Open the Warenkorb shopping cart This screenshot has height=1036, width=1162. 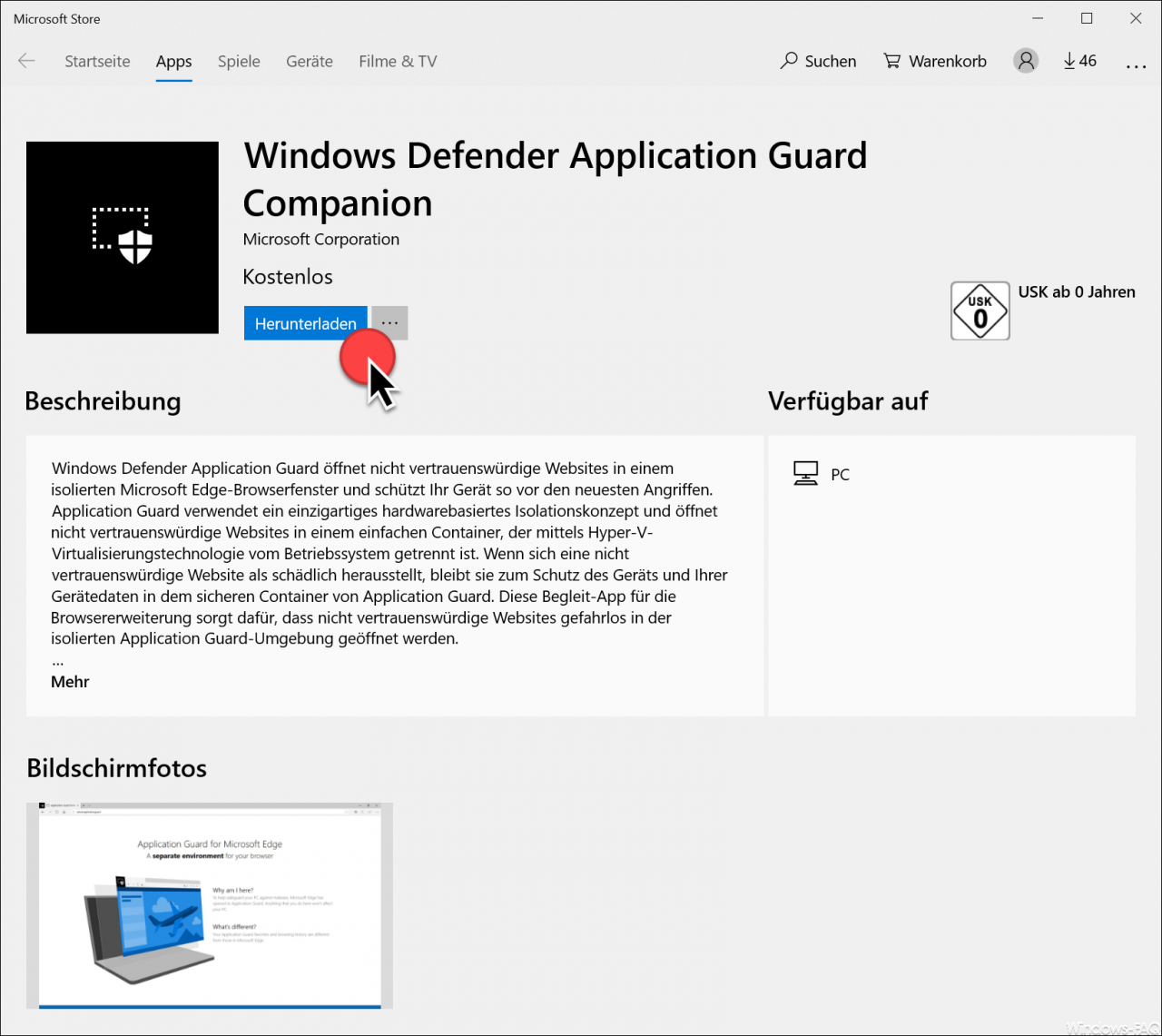[x=935, y=61]
